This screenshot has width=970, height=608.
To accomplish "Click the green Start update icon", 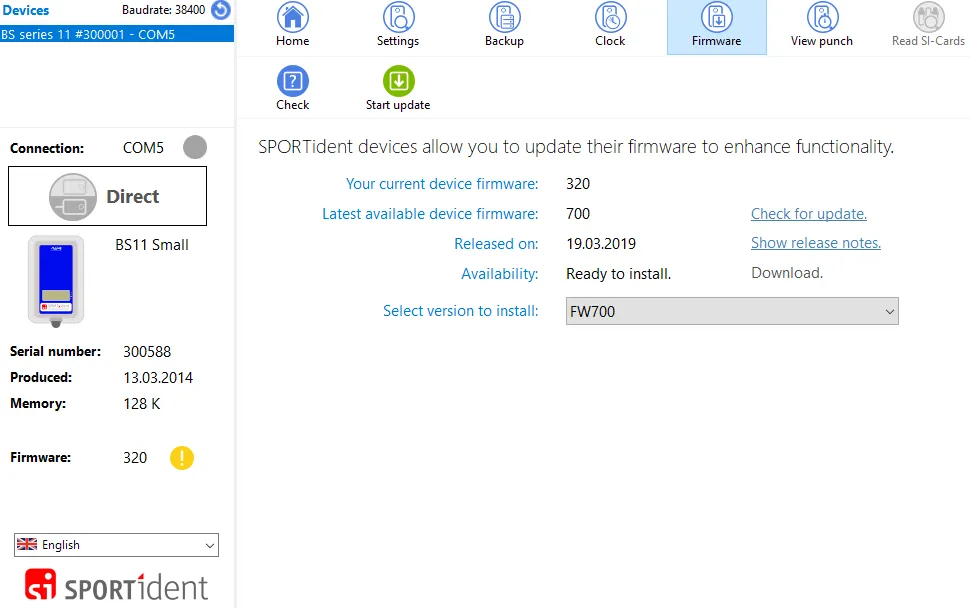I will tap(398, 81).
